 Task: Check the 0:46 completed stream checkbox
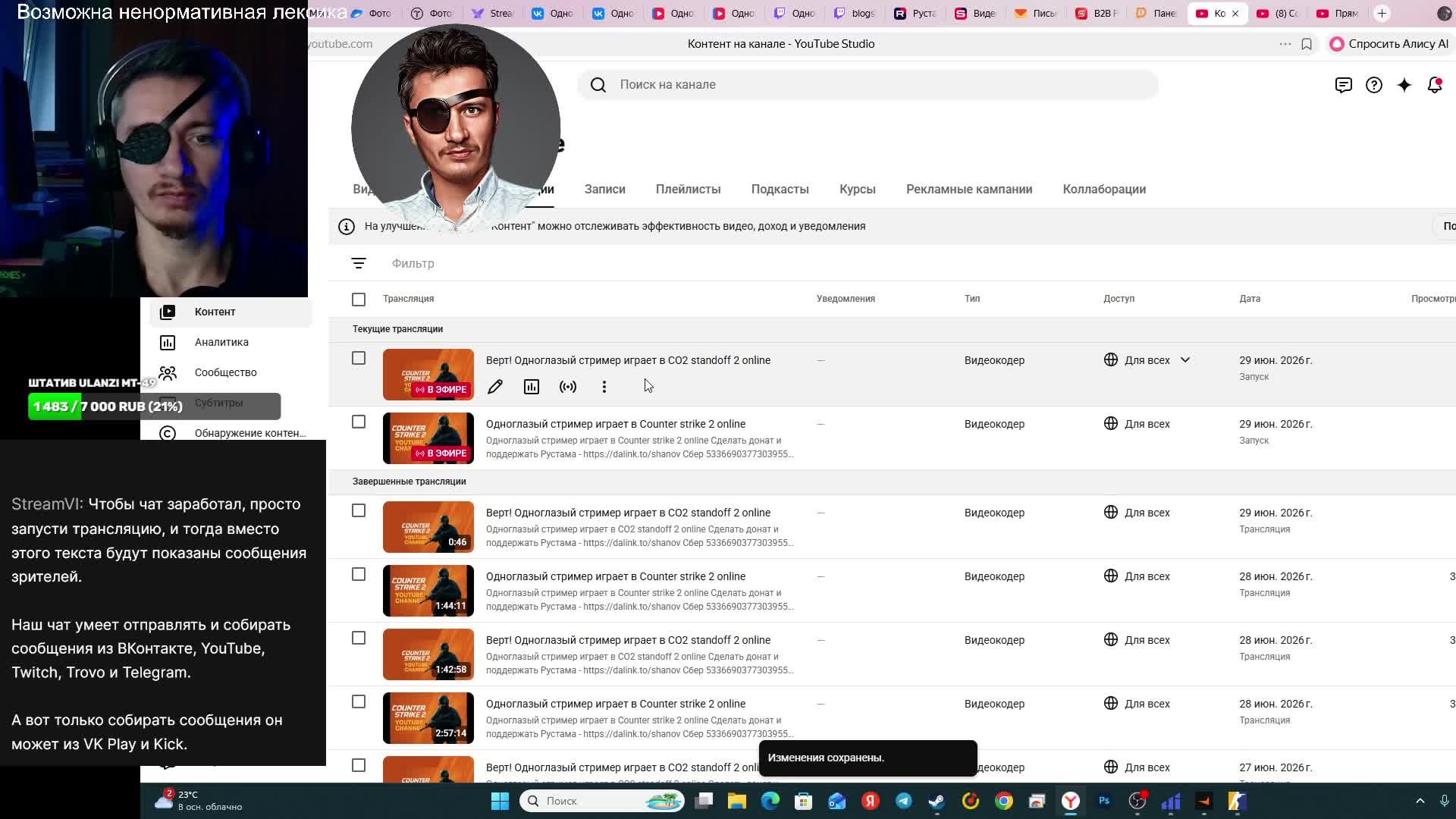click(x=359, y=510)
